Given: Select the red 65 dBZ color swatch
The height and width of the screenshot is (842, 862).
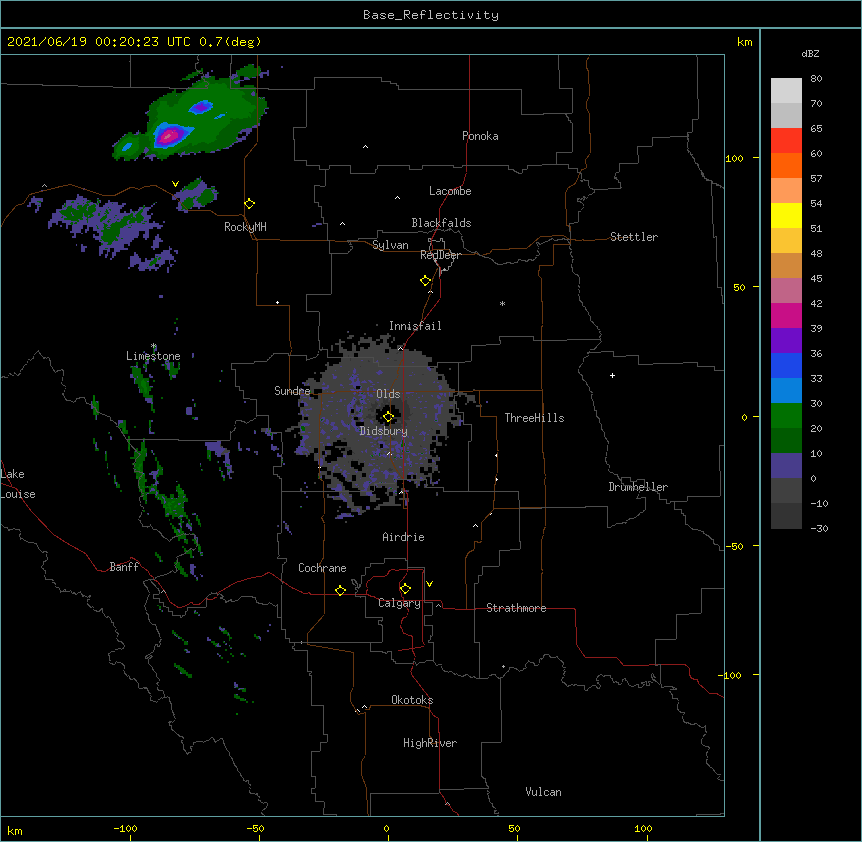Looking at the screenshot, I should [786, 141].
